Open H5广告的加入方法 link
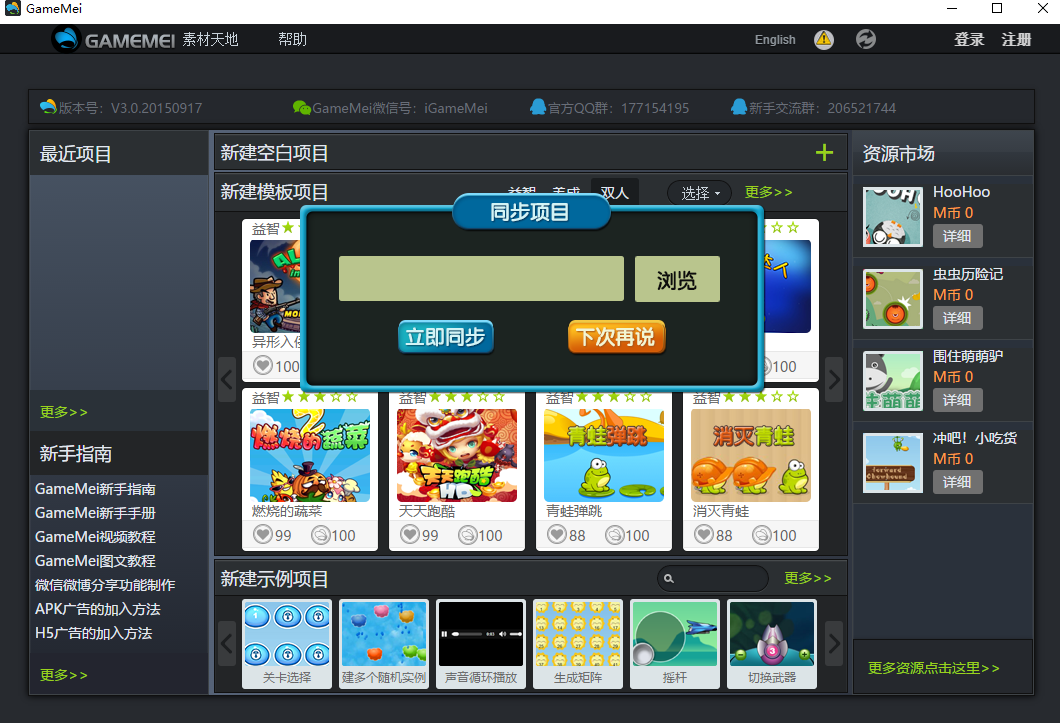 93,633
